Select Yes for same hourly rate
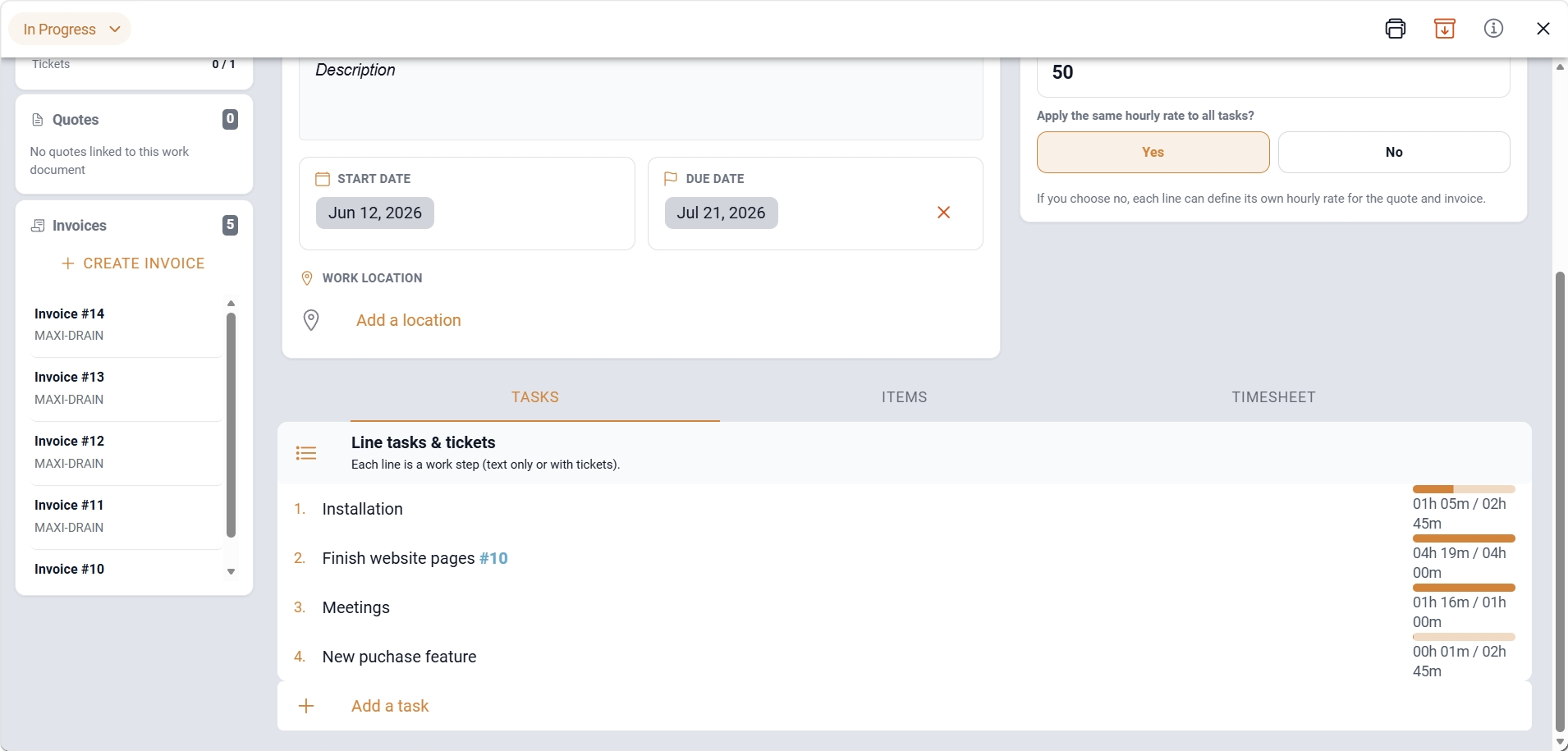 pos(1153,152)
